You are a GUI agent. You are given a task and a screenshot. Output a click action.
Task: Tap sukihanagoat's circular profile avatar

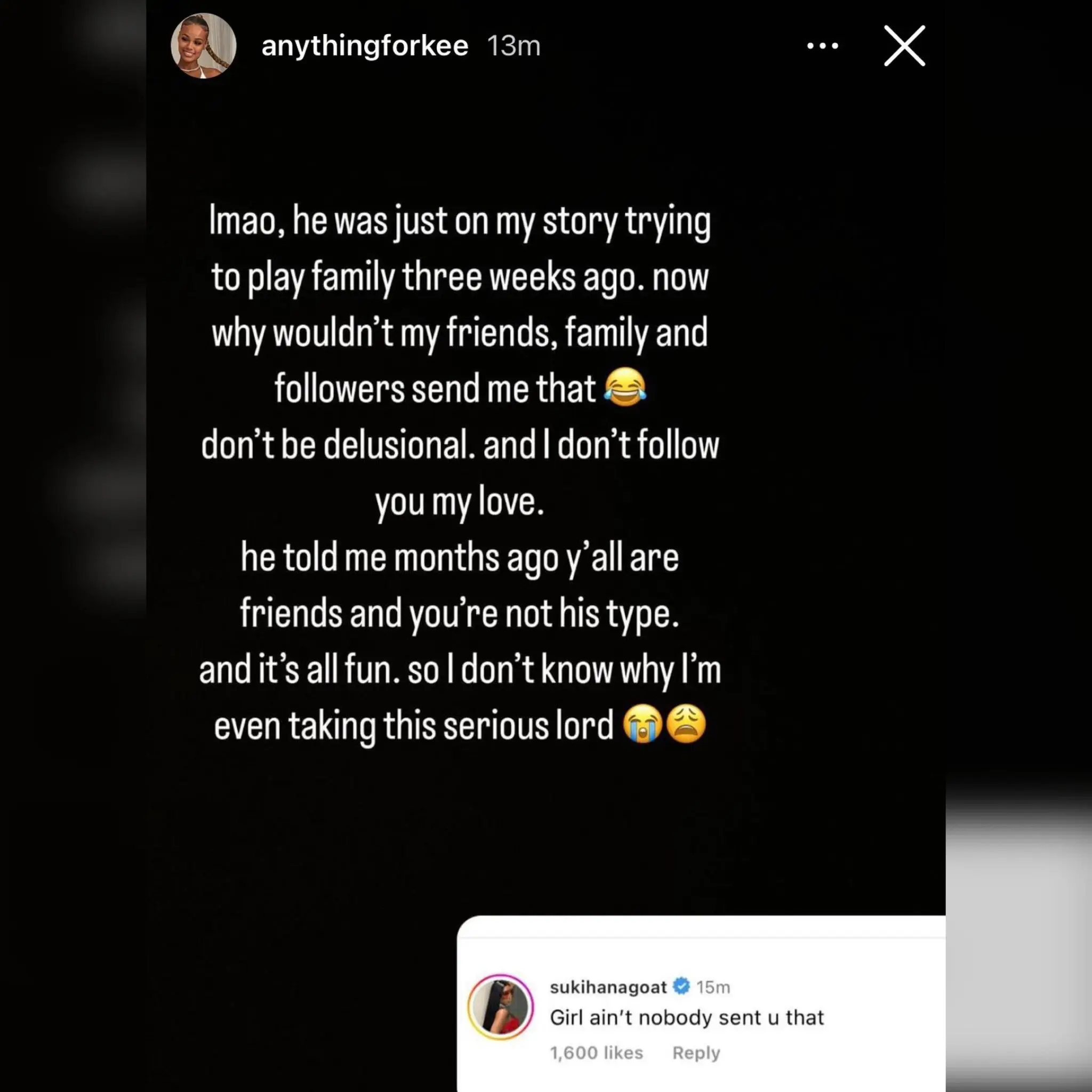point(501,1007)
